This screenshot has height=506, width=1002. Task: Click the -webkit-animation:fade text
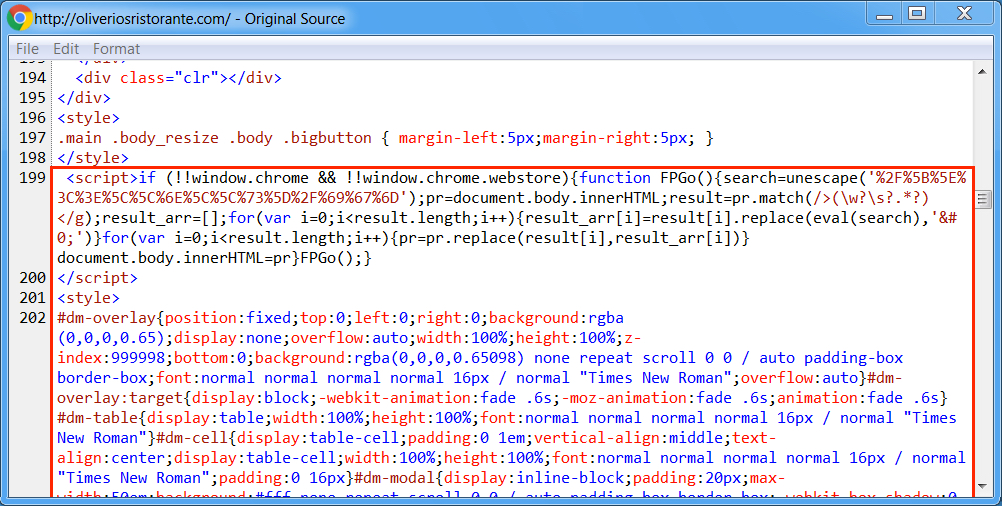click(x=417, y=398)
